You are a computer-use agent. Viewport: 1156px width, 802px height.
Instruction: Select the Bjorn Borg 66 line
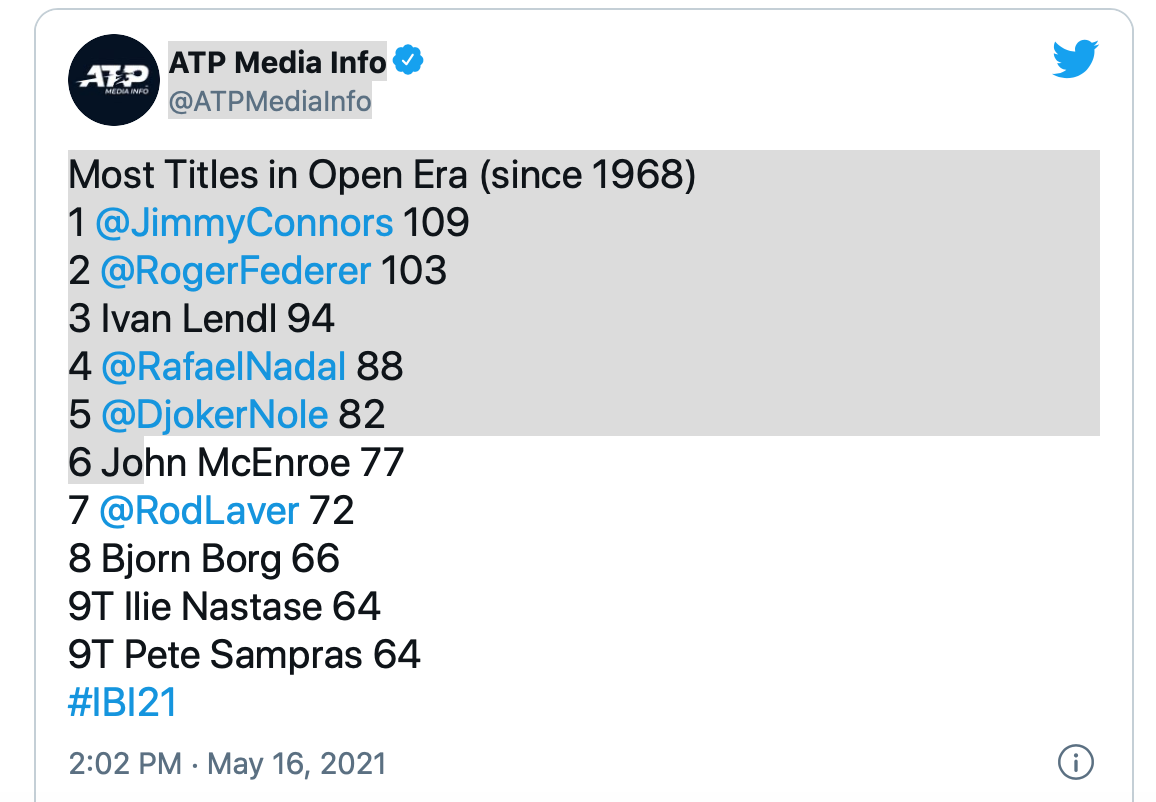tap(204, 558)
